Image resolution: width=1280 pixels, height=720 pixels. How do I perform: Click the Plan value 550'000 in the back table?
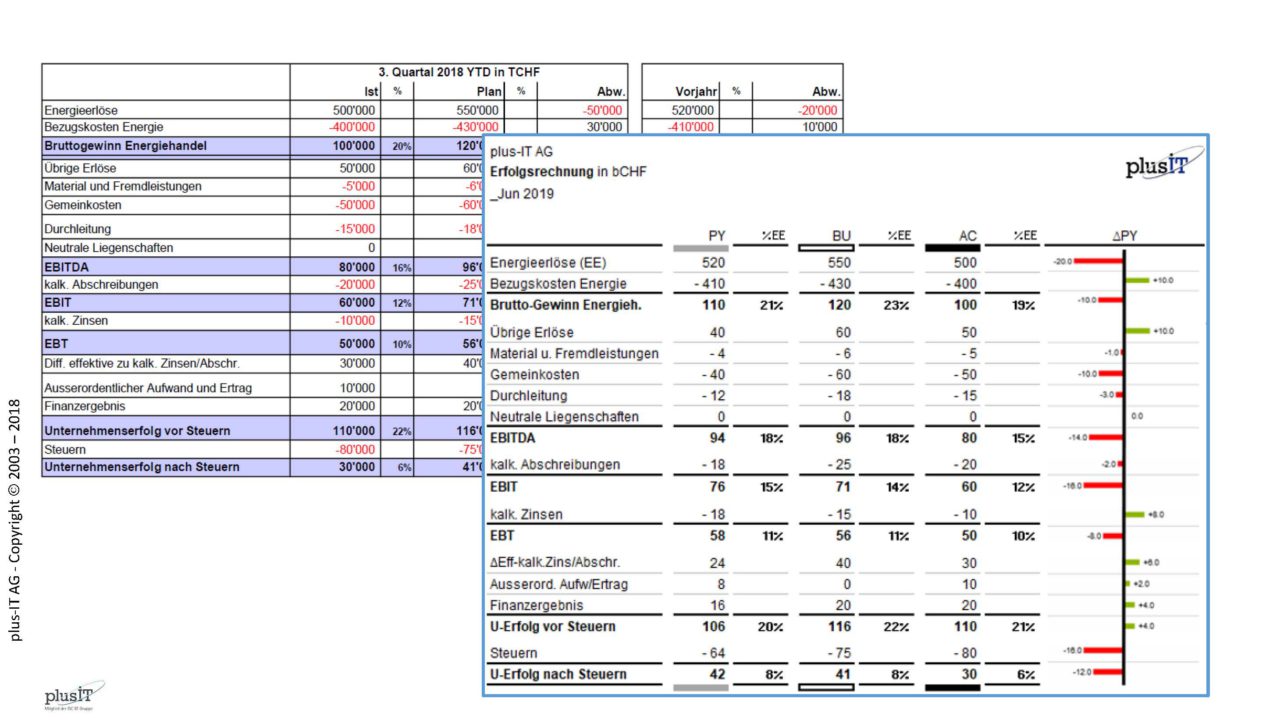pyautogui.click(x=477, y=110)
